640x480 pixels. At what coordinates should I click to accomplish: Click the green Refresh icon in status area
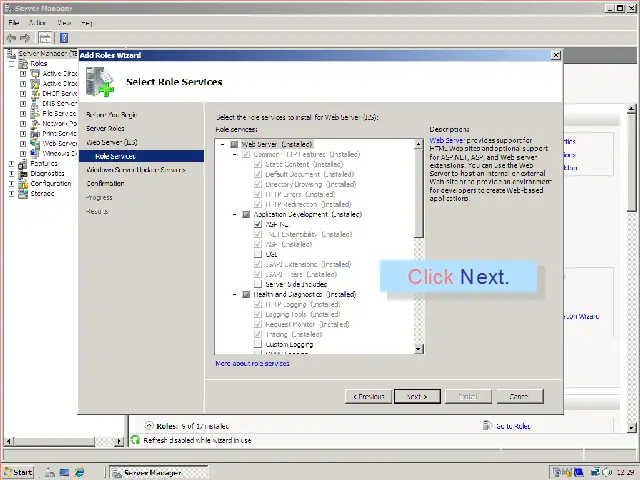click(x=135, y=440)
